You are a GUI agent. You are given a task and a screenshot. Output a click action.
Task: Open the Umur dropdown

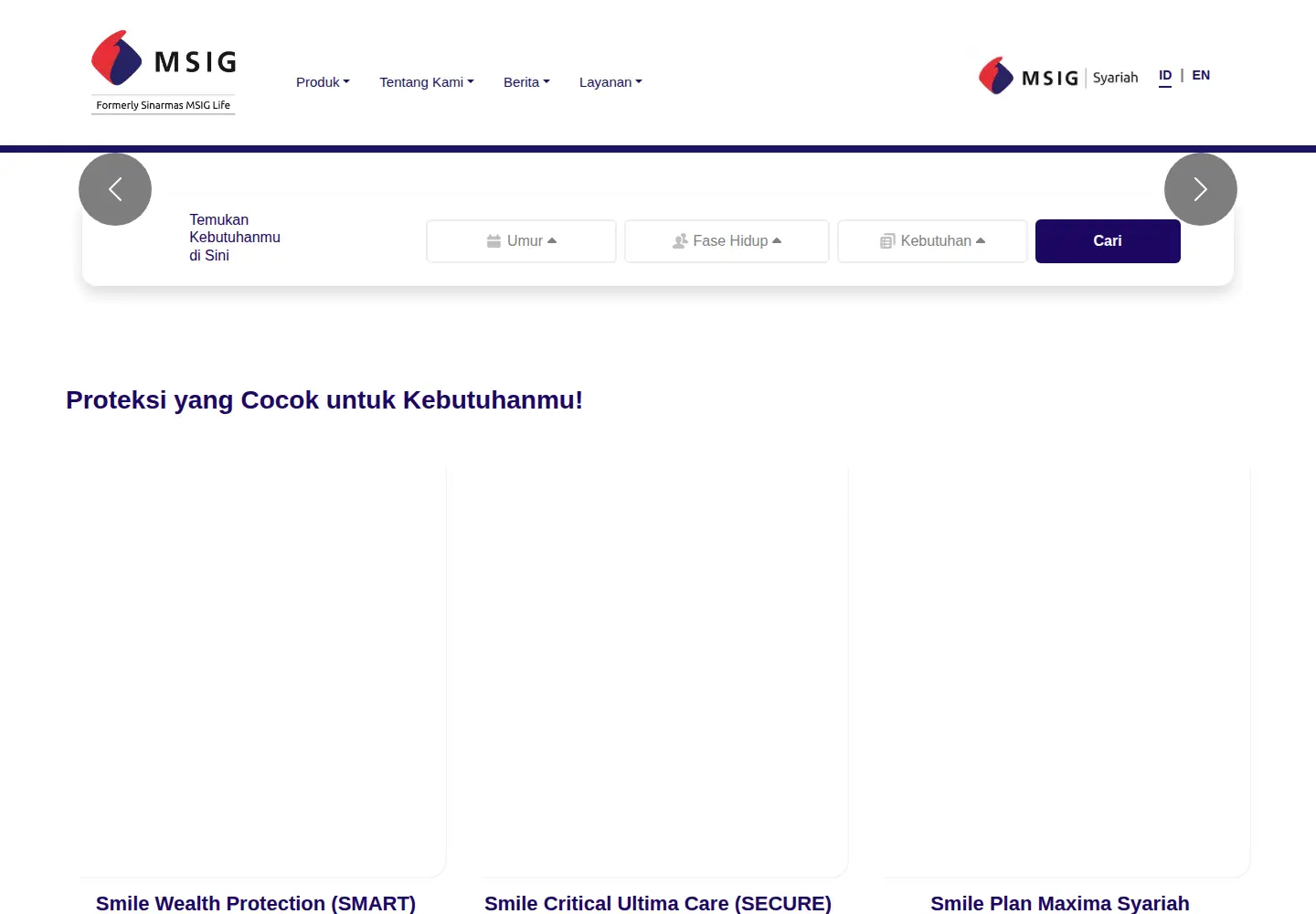[521, 241]
